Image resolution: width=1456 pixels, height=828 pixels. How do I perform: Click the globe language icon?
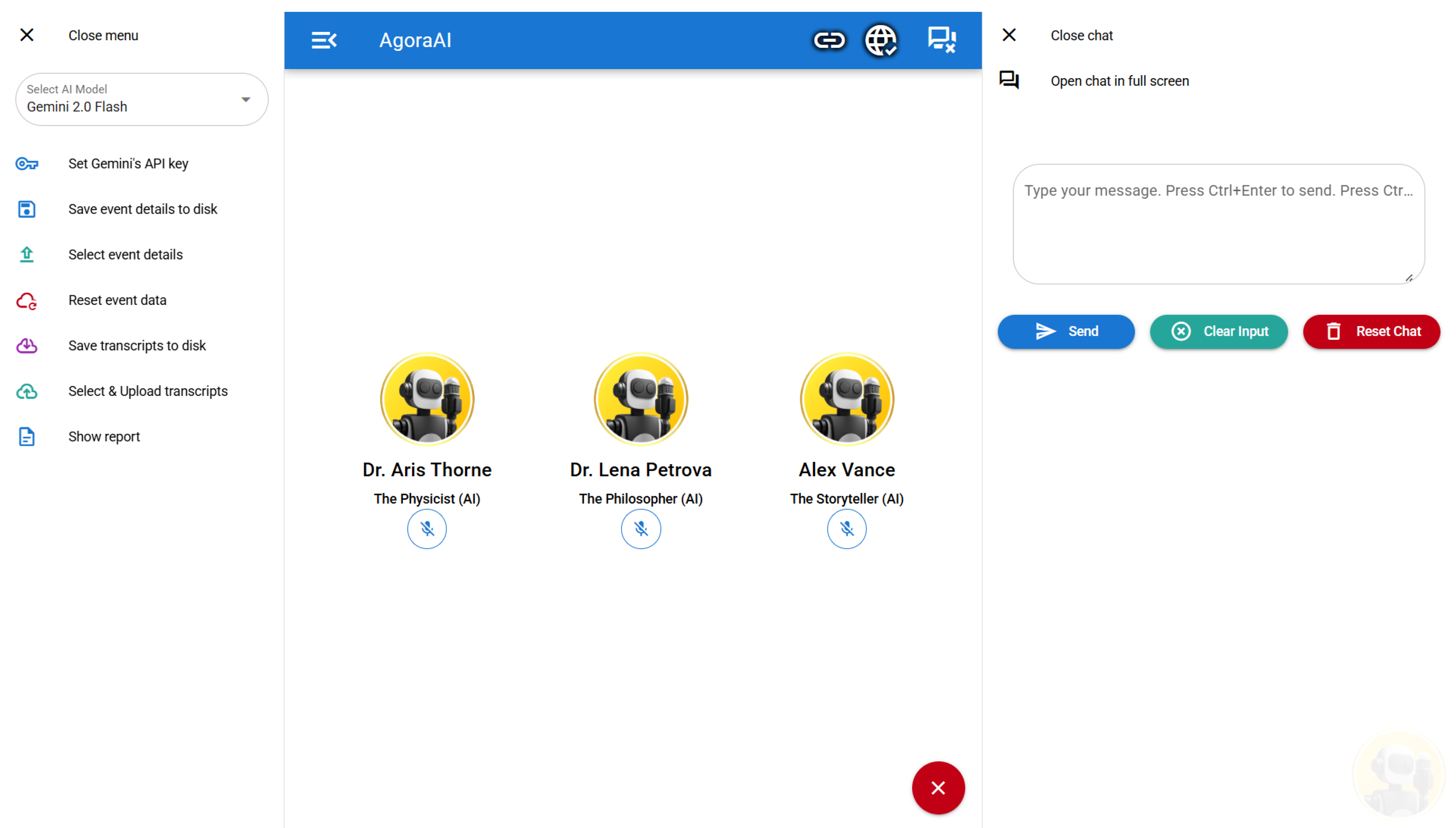tap(880, 40)
